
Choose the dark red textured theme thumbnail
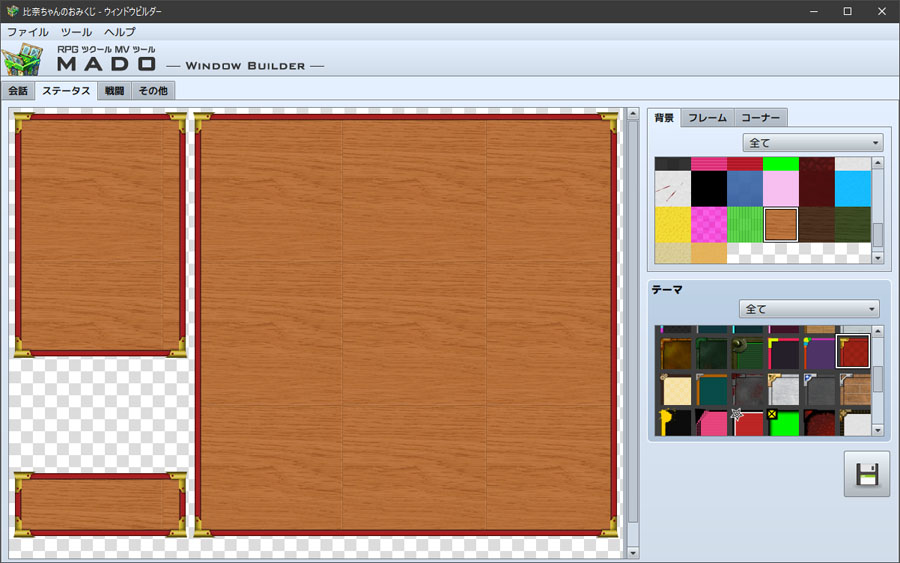819,422
